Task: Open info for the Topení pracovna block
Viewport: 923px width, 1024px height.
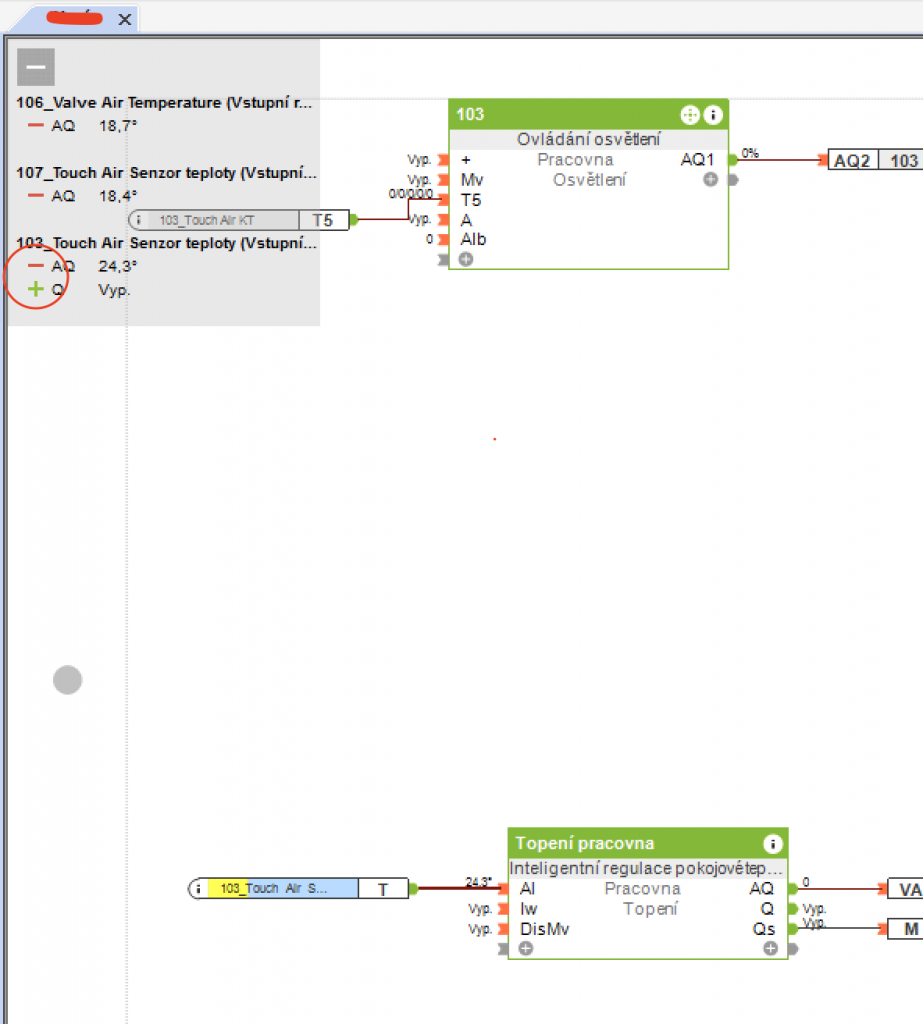Action: (772, 843)
